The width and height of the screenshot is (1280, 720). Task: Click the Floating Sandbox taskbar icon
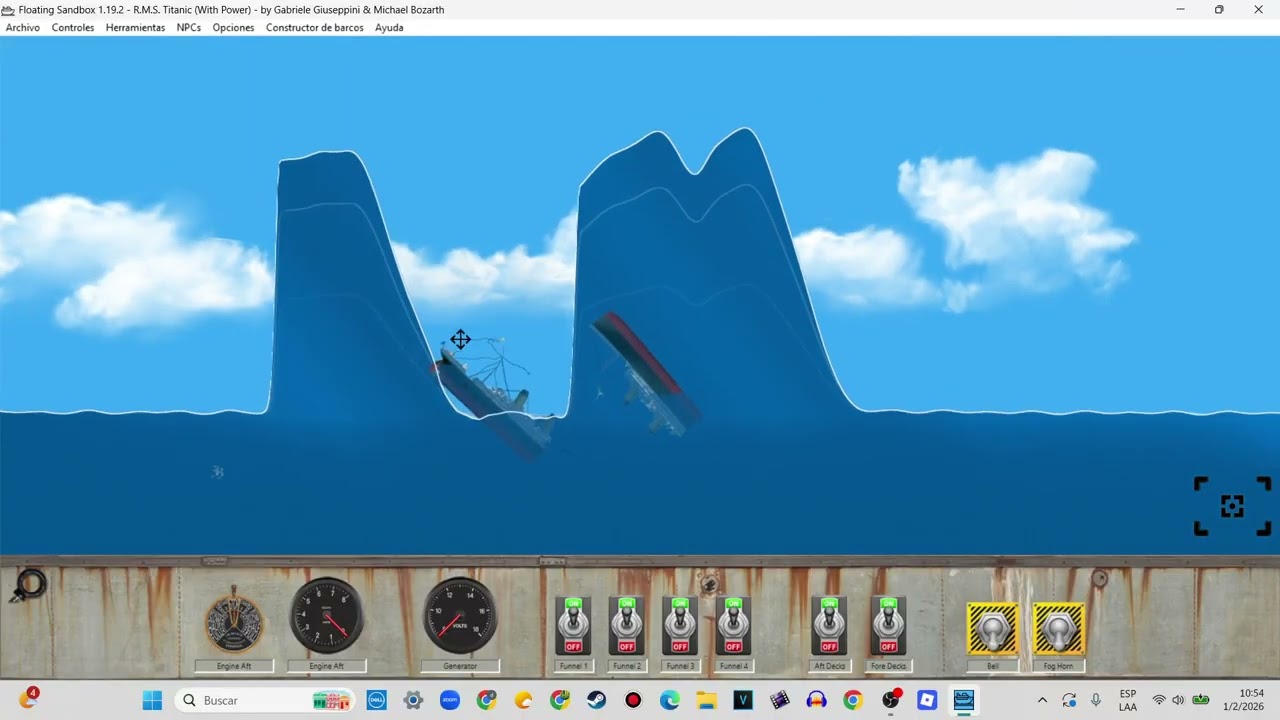coord(963,700)
